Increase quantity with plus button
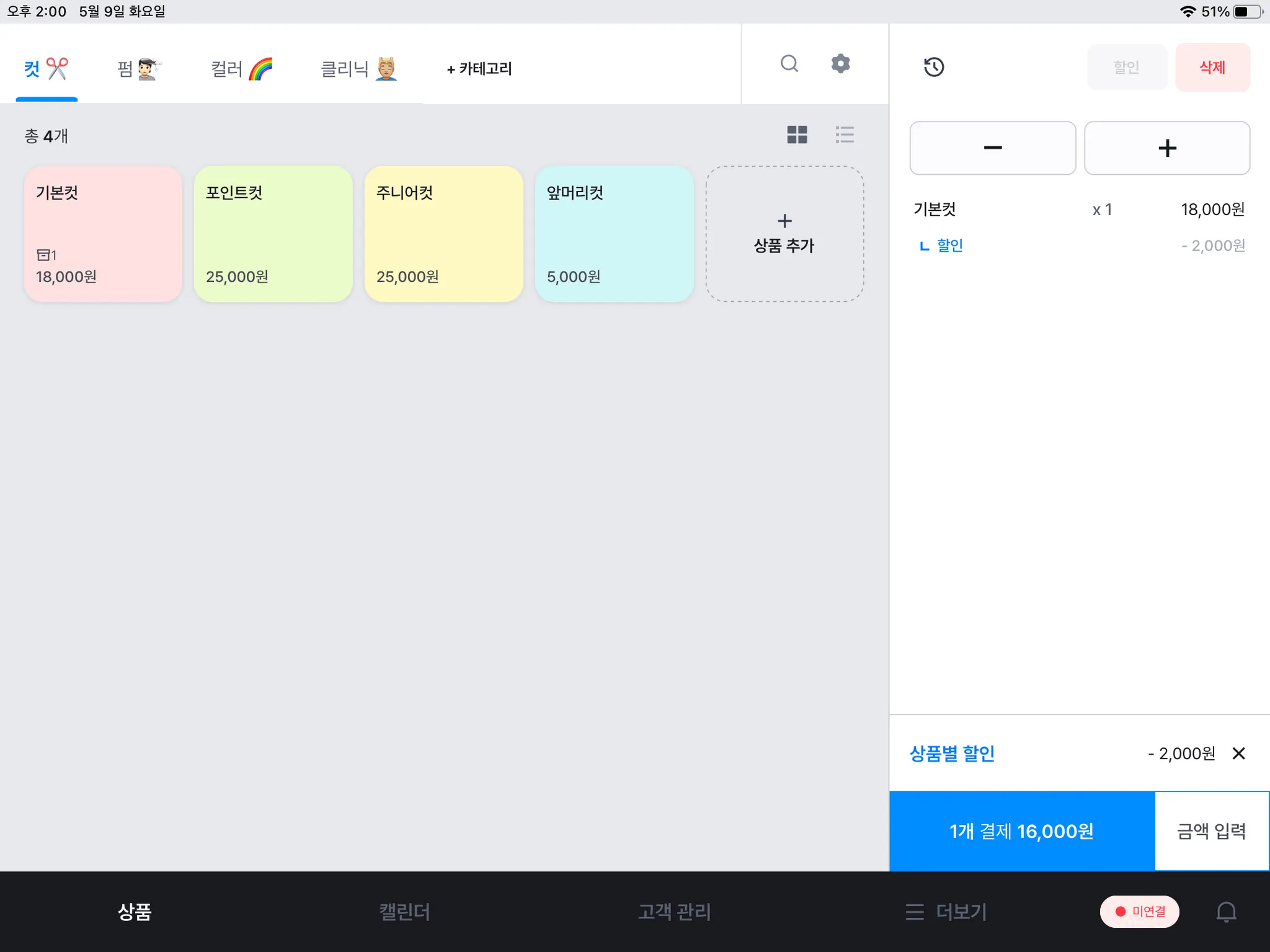This screenshot has height=952, width=1270. point(1166,148)
